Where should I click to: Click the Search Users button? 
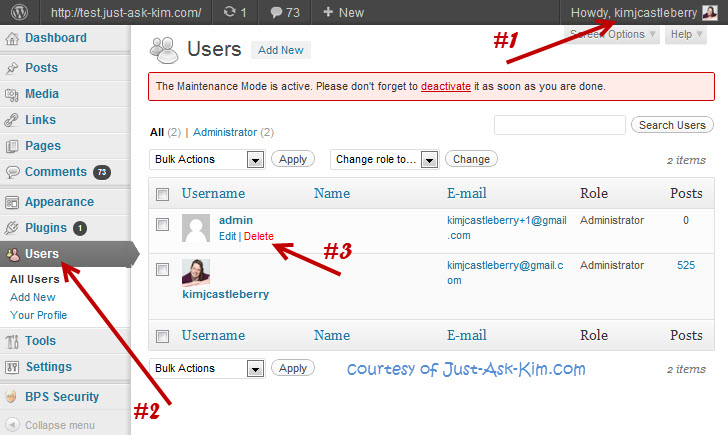pyautogui.click(x=672, y=125)
